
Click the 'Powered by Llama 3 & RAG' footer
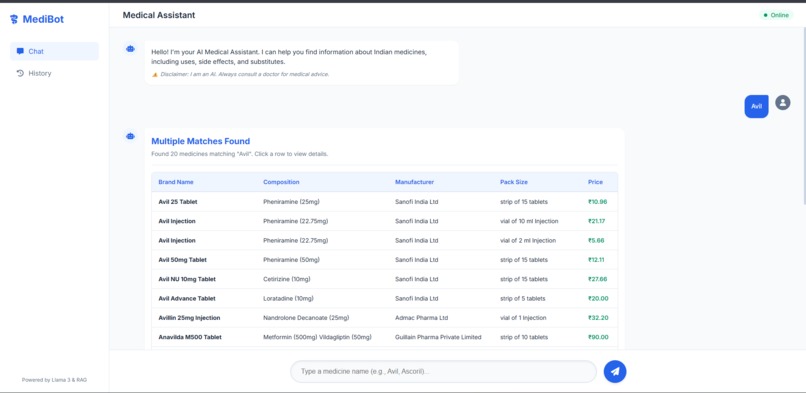[54, 380]
